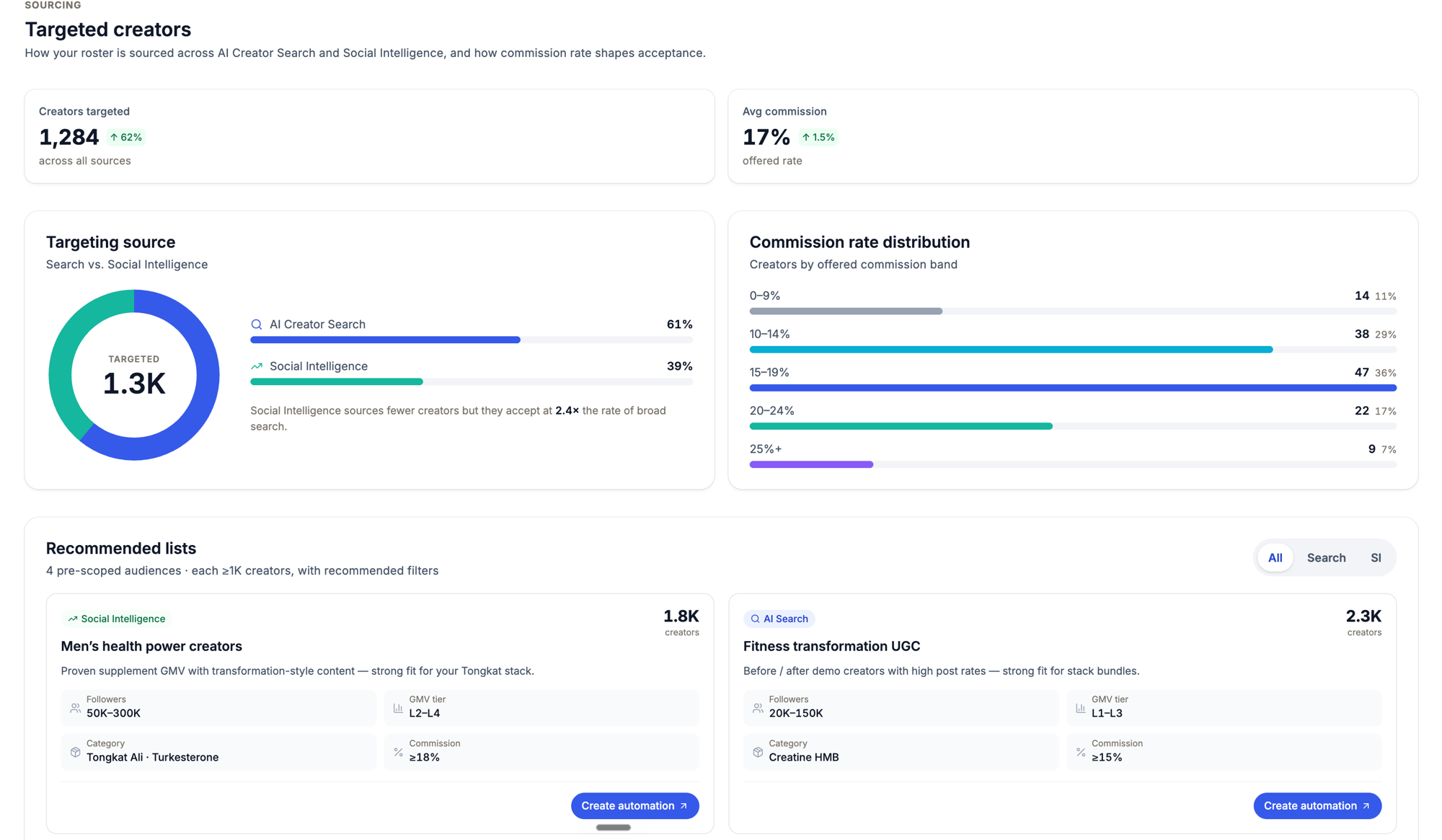Click the 22 count in 20–24% row
The image size is (1442, 840).
pyautogui.click(x=1361, y=410)
